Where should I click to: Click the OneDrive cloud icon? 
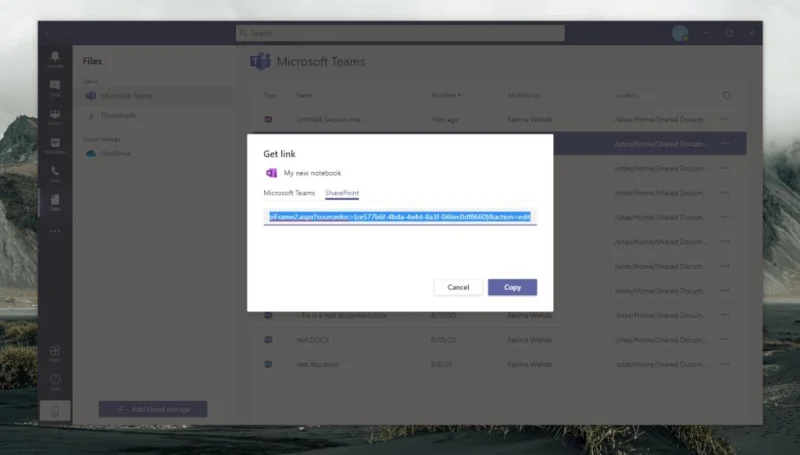91,154
